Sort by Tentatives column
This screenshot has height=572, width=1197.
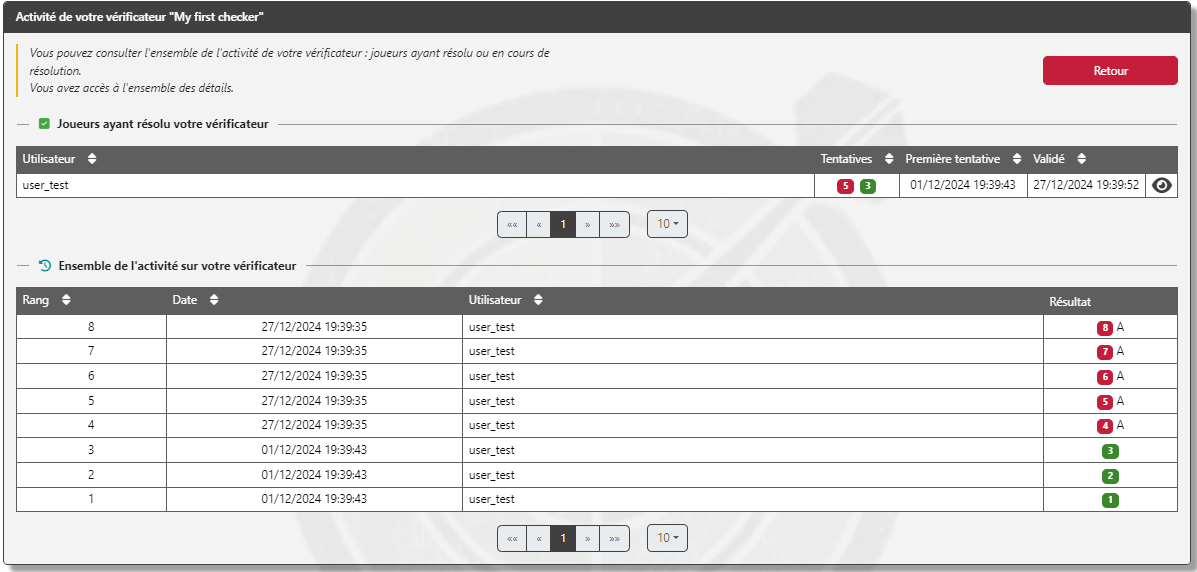pyautogui.click(x=889, y=159)
